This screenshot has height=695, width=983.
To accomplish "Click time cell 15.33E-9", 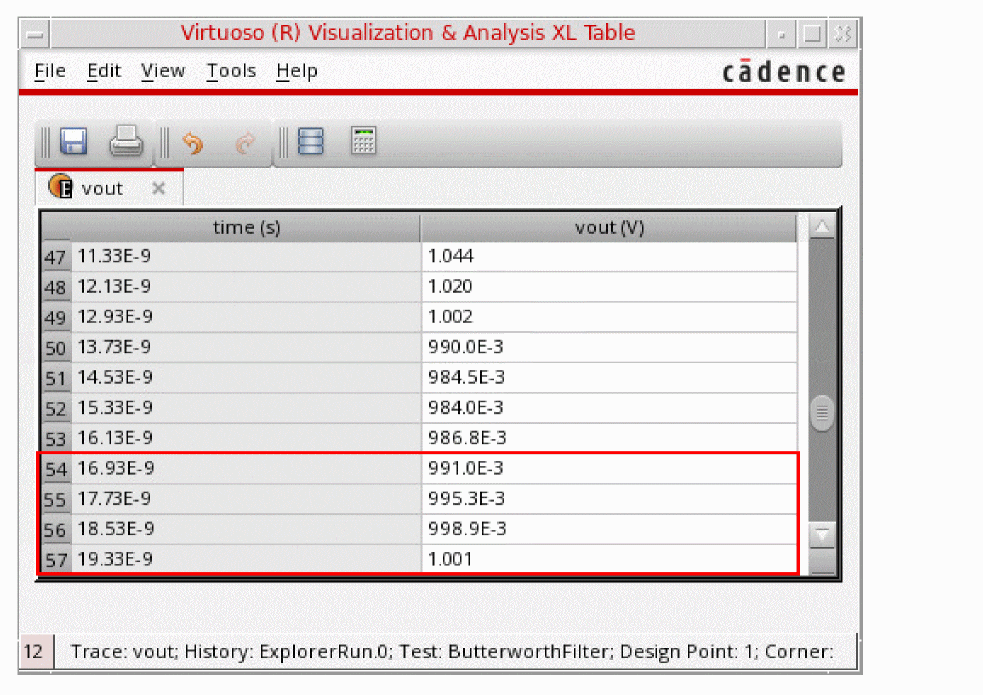I will coord(246,408).
